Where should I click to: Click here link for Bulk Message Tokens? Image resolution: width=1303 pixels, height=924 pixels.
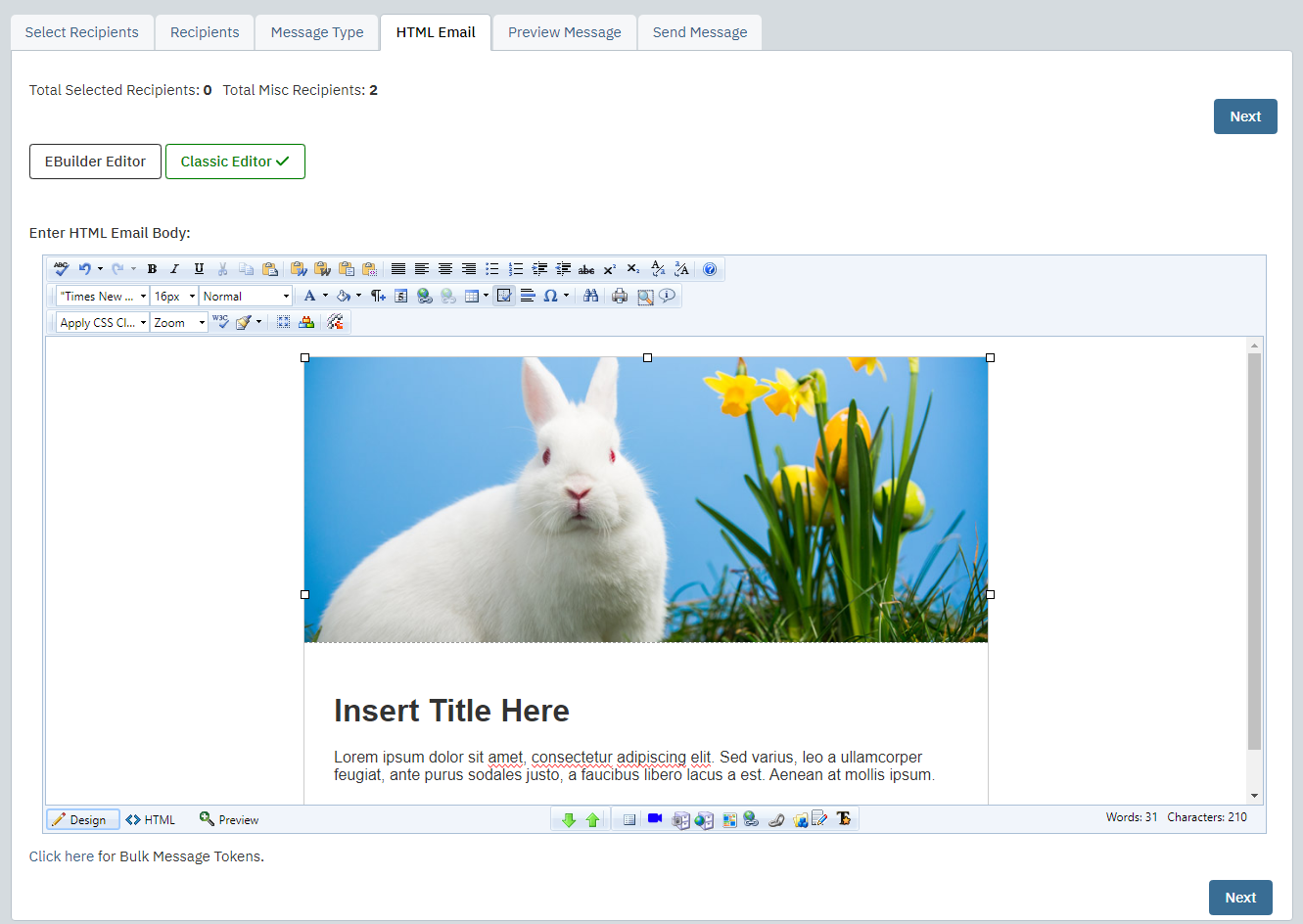pyautogui.click(x=62, y=856)
